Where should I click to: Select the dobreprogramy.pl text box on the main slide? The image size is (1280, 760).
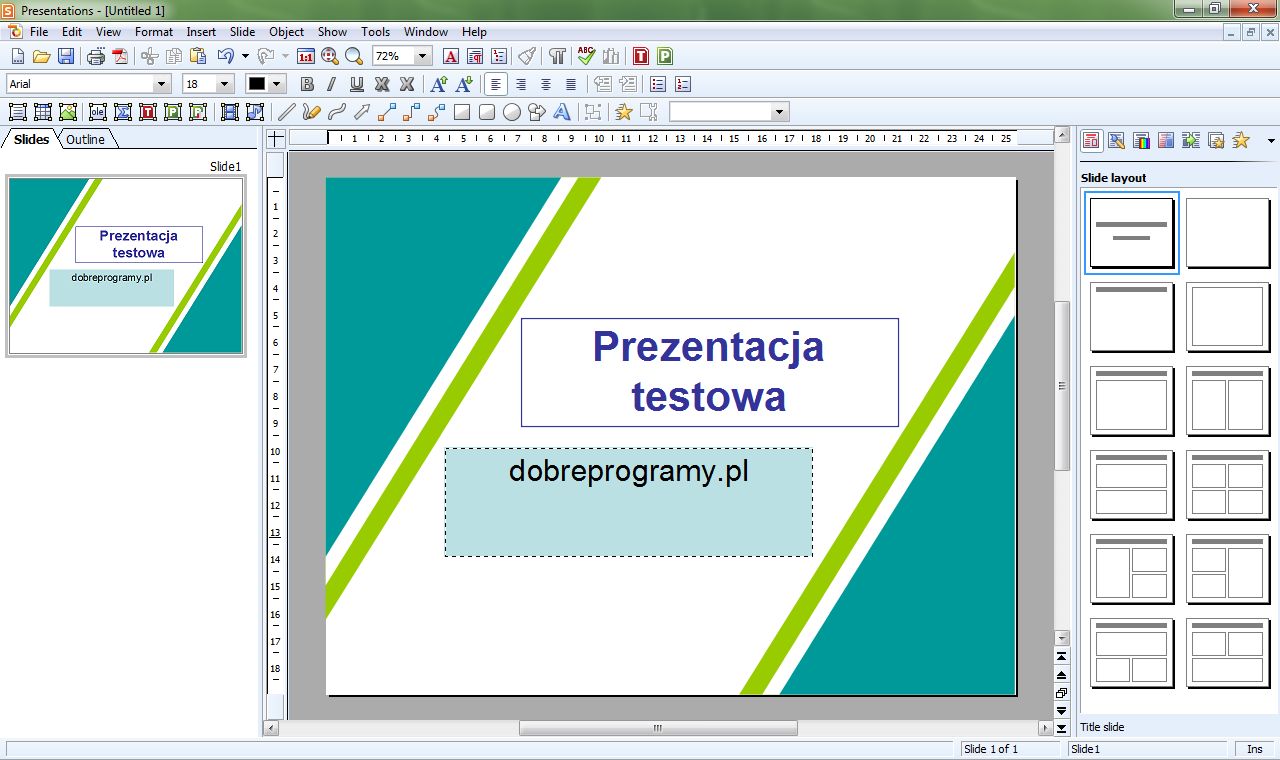coord(628,502)
